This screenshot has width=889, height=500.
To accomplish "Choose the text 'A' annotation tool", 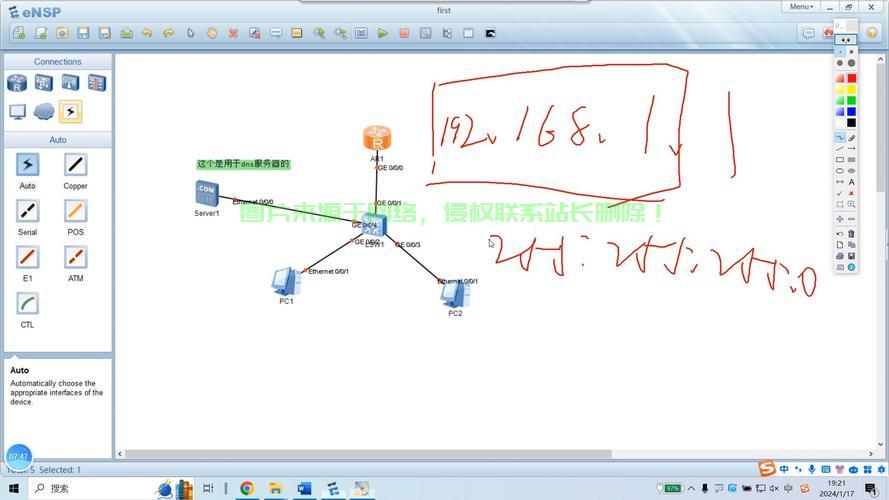I will click(x=852, y=182).
